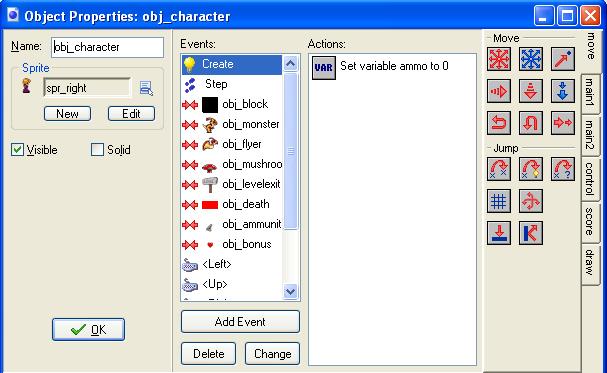Select the obj_death collision event

[232, 205]
